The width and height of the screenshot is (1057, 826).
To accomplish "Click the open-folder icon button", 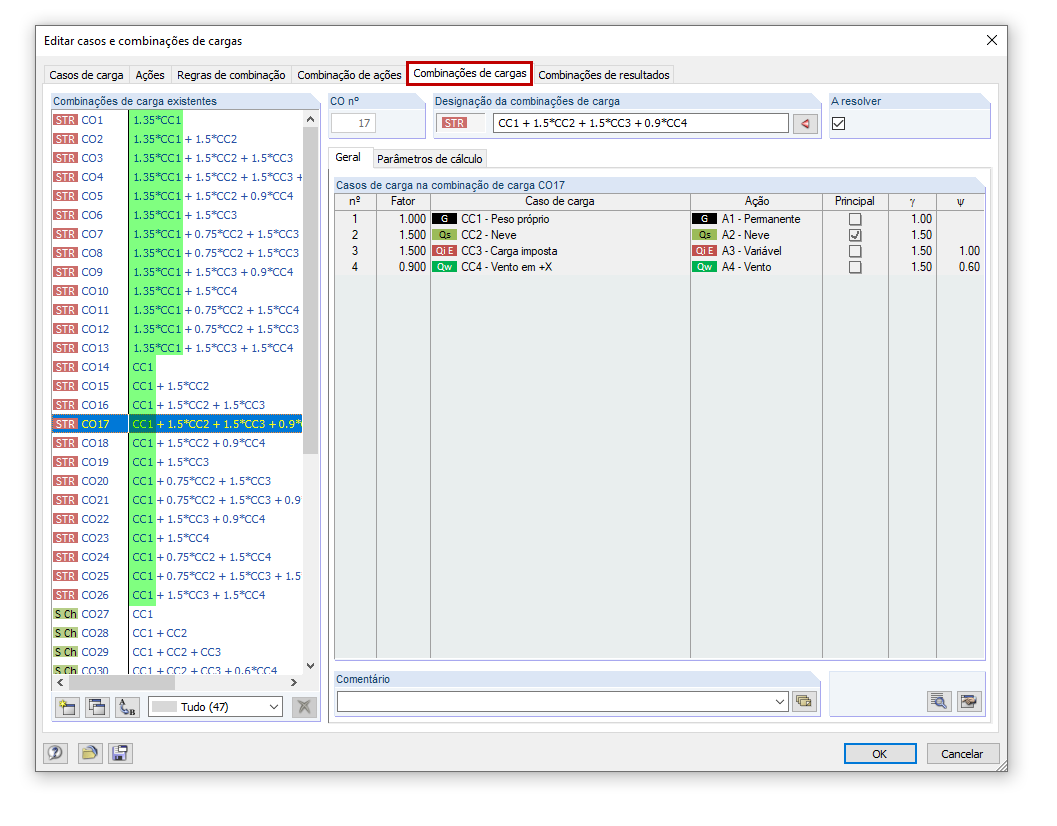I will pos(90,753).
